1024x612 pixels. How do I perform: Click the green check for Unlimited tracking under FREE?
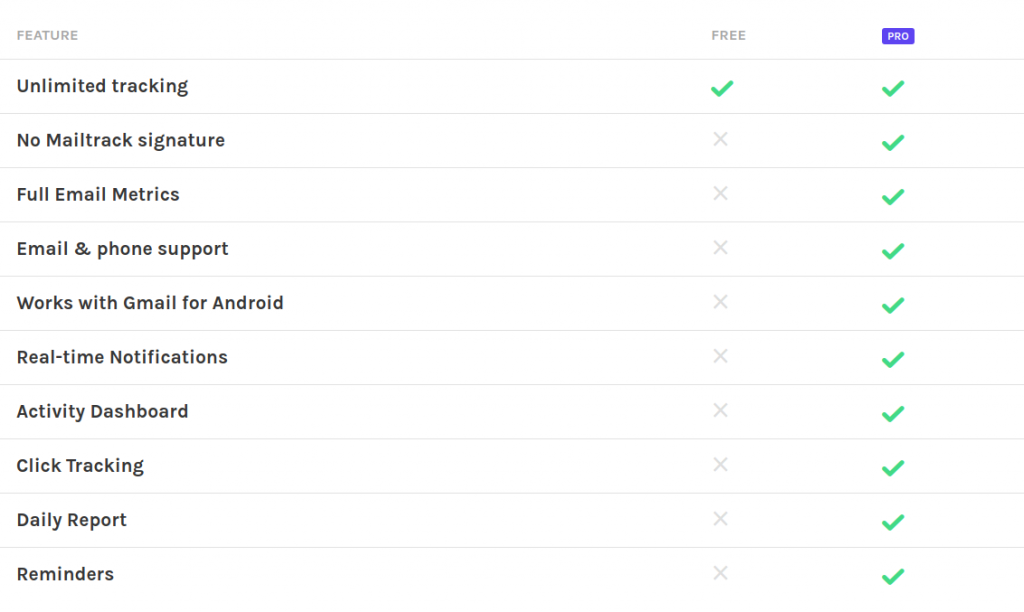722,88
